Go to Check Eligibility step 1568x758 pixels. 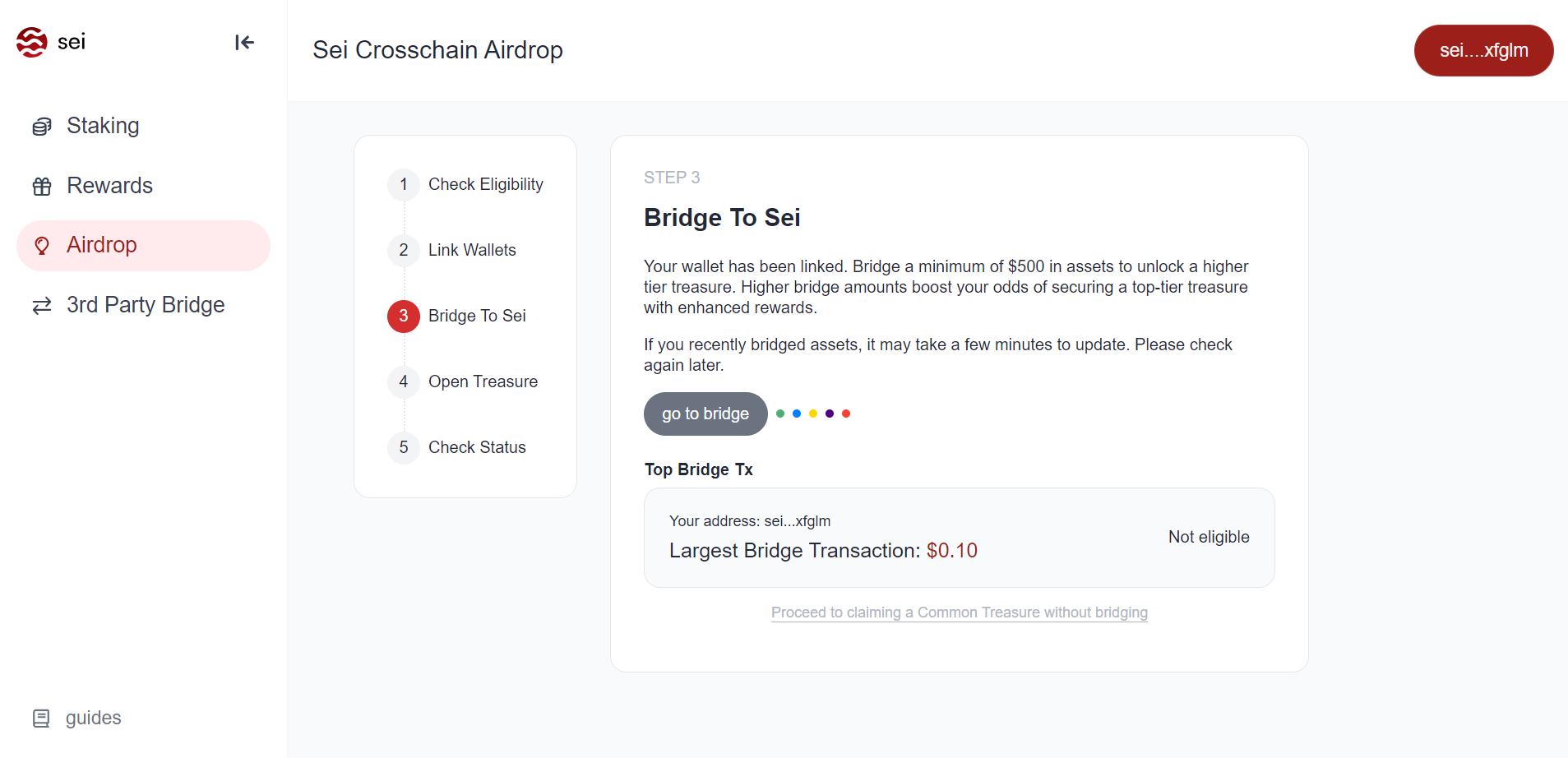pos(486,184)
